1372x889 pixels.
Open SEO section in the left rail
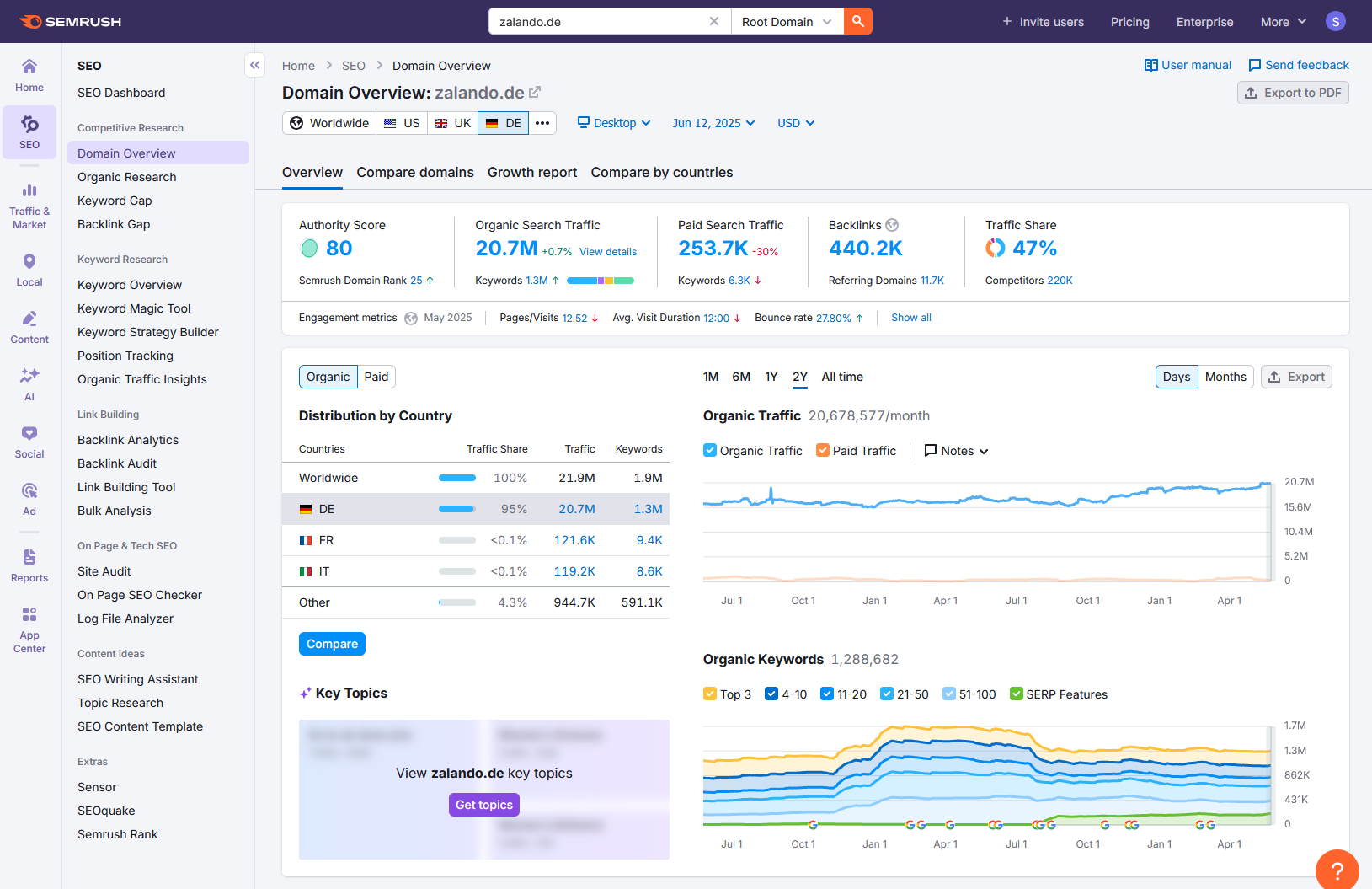[29, 132]
